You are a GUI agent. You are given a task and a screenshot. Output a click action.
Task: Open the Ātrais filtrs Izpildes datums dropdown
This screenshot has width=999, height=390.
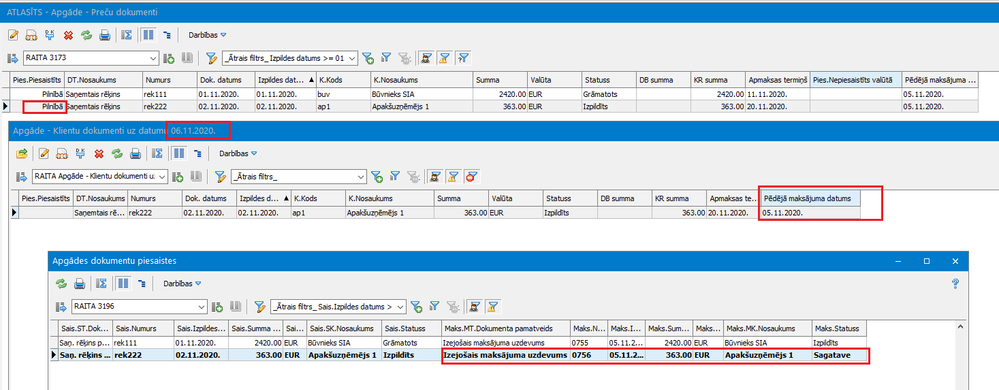(352, 58)
